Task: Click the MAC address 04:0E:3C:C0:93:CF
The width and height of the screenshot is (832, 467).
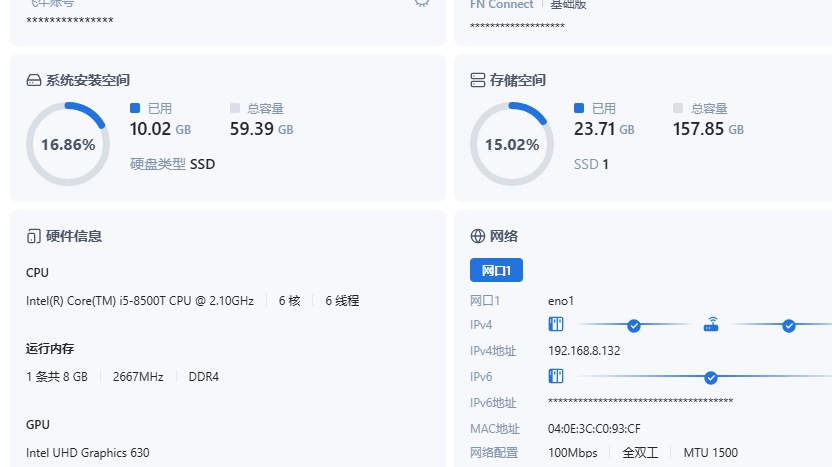Action: [594, 428]
